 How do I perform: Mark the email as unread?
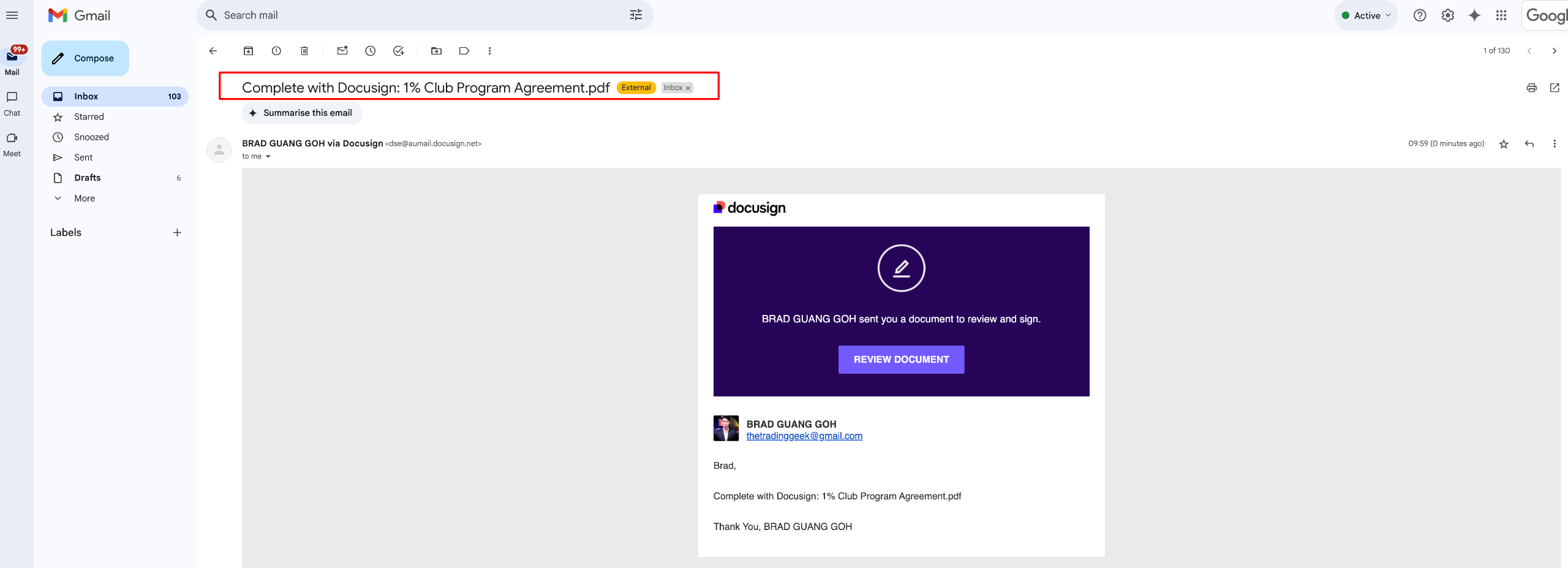(x=342, y=51)
